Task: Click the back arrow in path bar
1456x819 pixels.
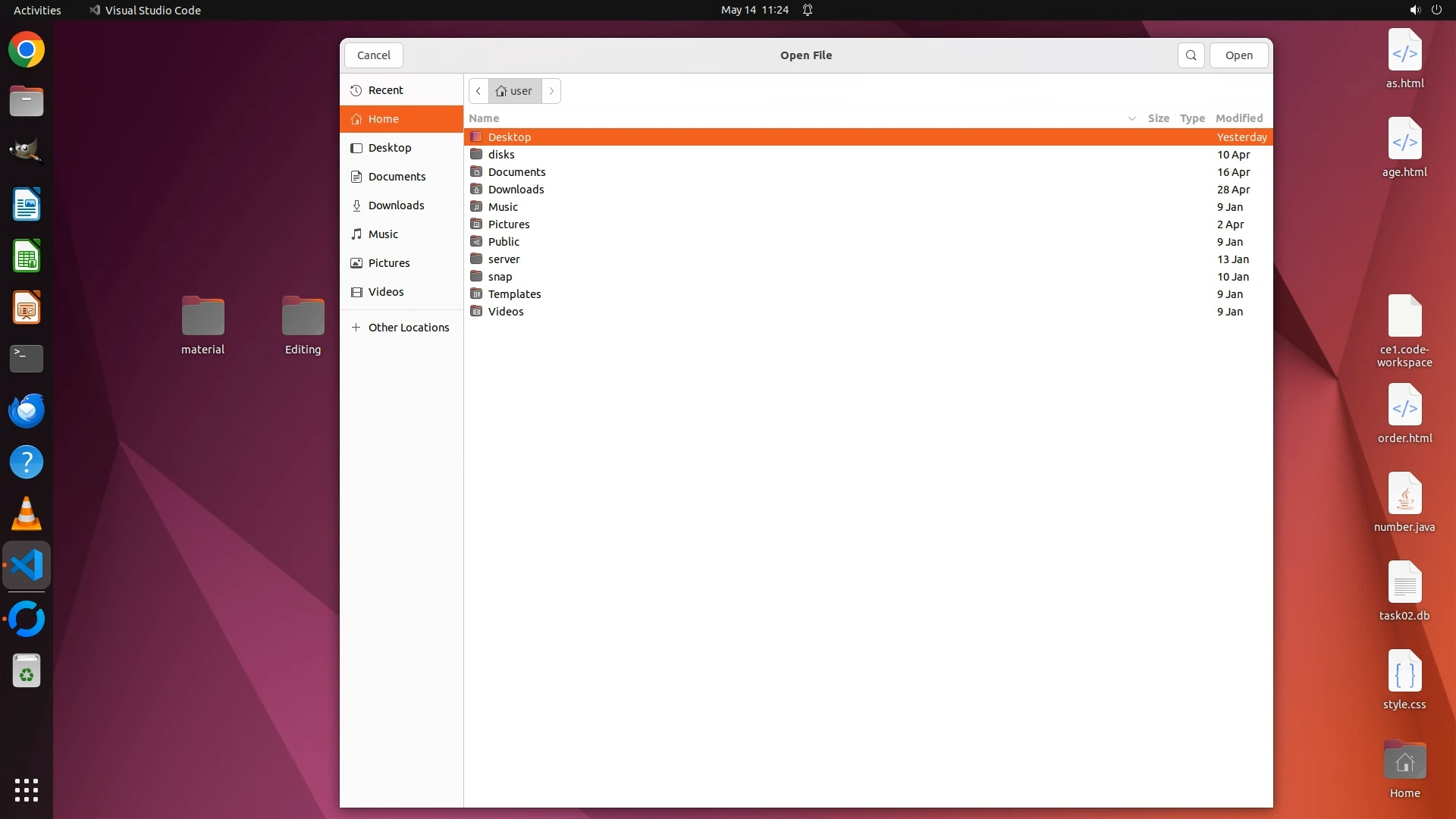Action: pyautogui.click(x=479, y=91)
